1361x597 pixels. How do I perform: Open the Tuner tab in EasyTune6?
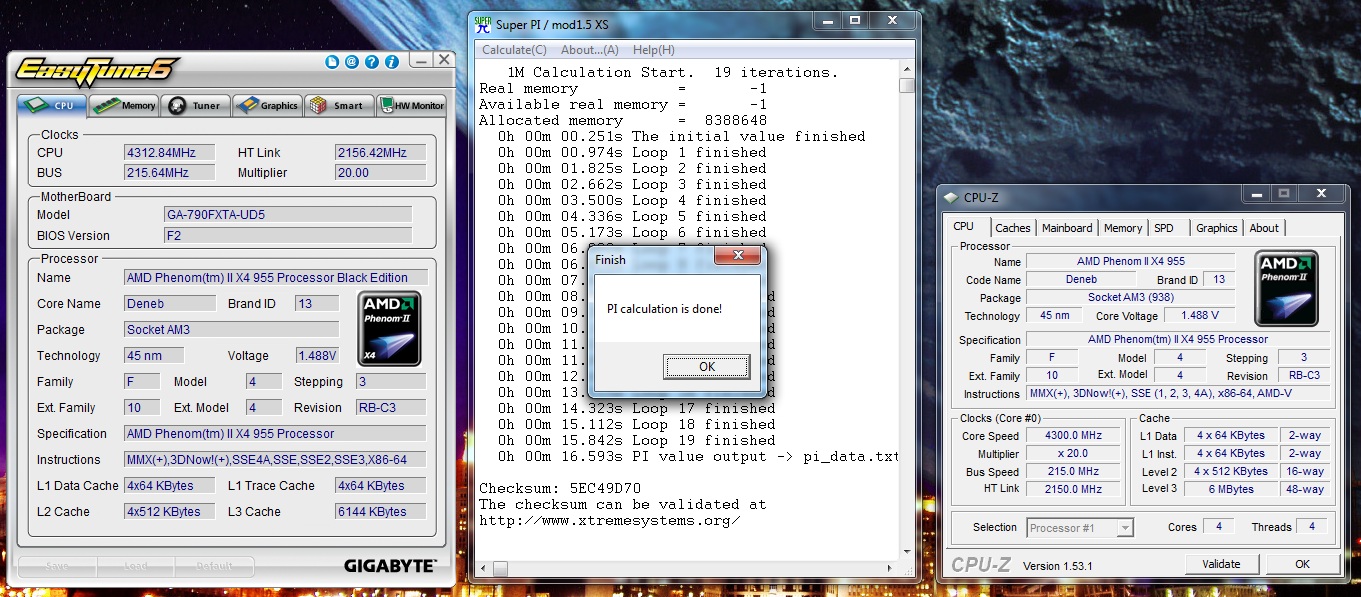196,105
